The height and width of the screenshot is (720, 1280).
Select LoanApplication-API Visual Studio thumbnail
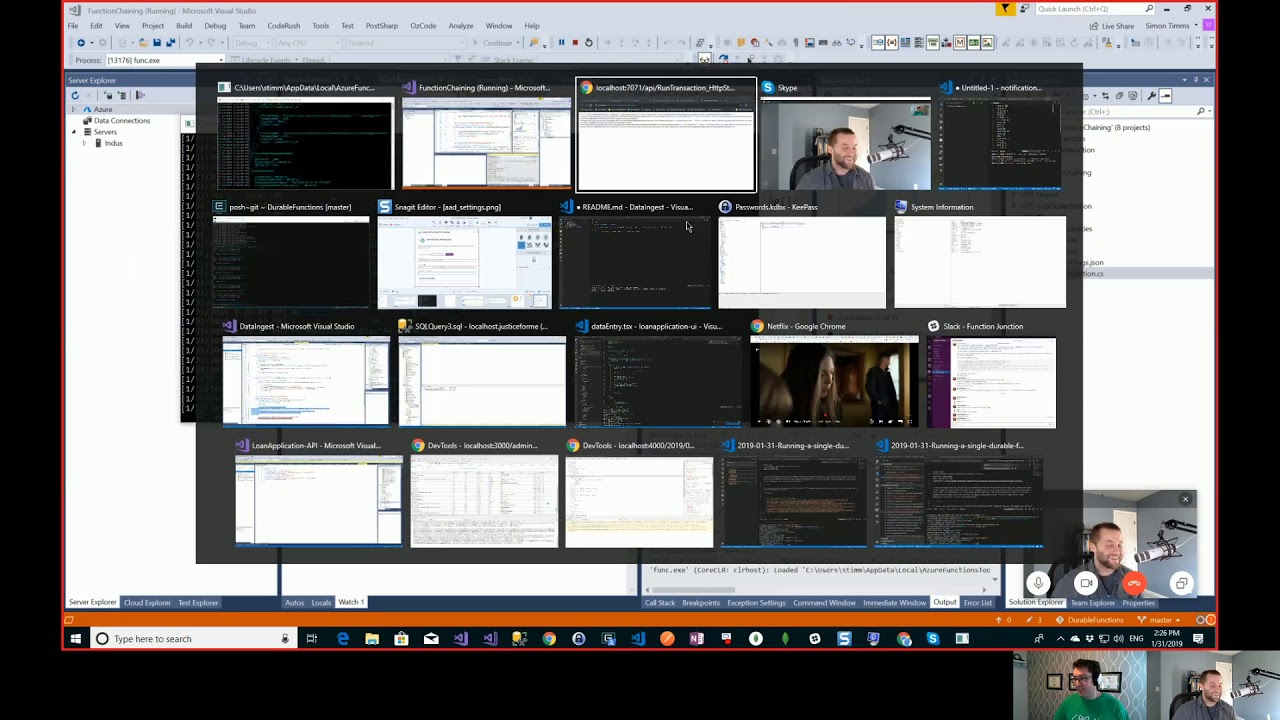319,501
